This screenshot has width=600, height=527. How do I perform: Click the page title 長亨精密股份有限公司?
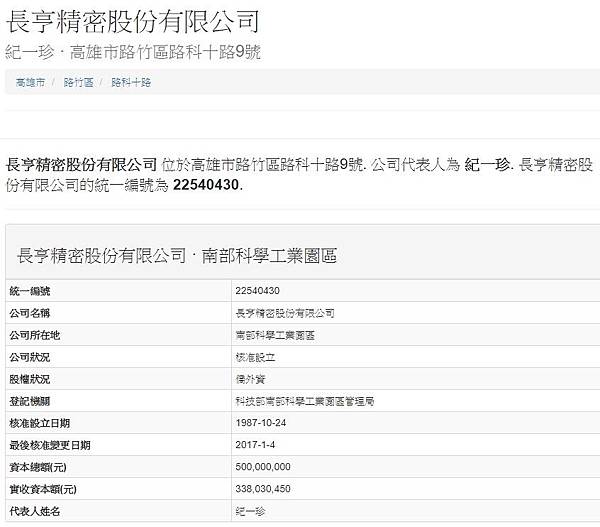point(133,21)
